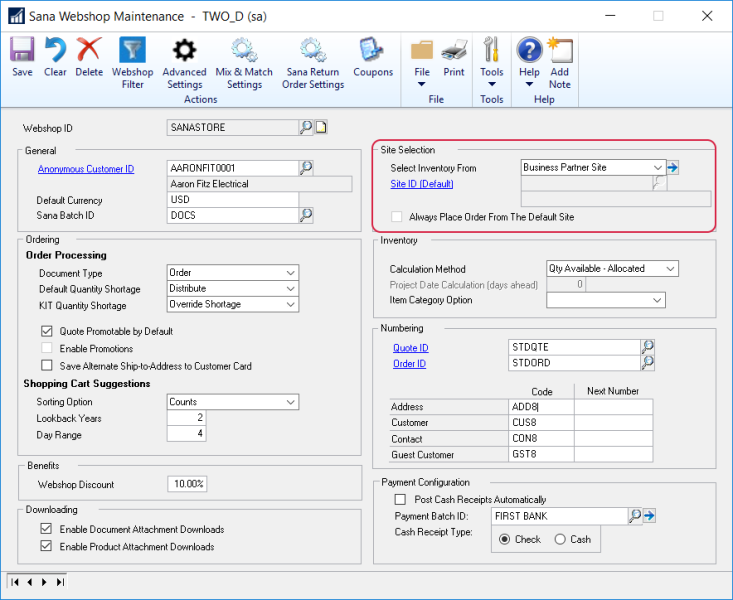Open Advanced Settings gear icon
This screenshot has width=733, height=600.
click(x=184, y=50)
